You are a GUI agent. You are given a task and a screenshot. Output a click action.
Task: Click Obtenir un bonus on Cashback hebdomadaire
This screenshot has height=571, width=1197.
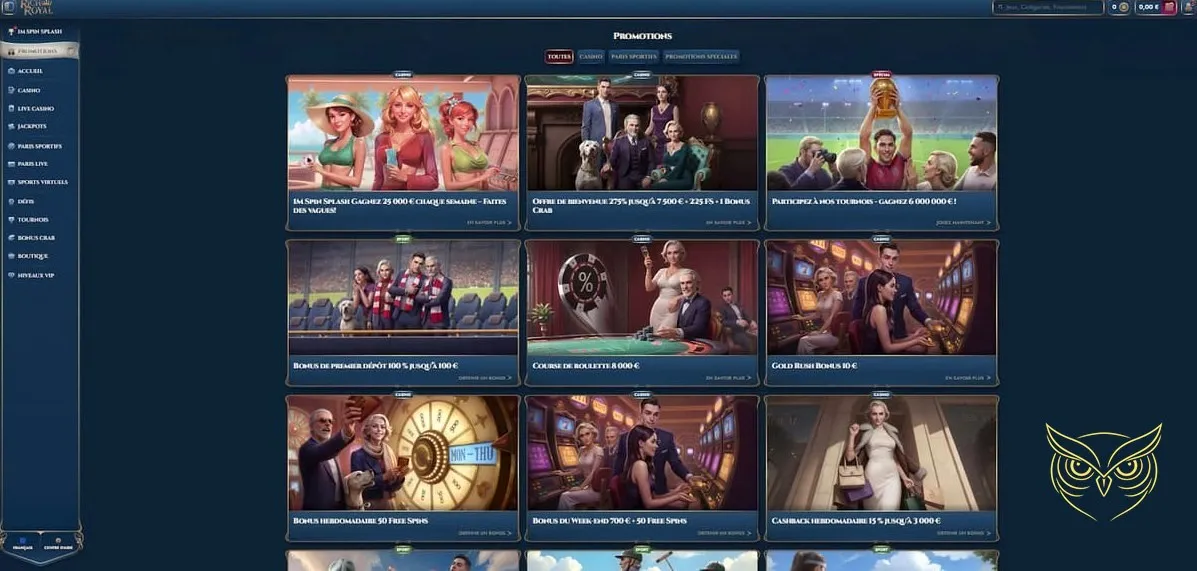pos(966,533)
